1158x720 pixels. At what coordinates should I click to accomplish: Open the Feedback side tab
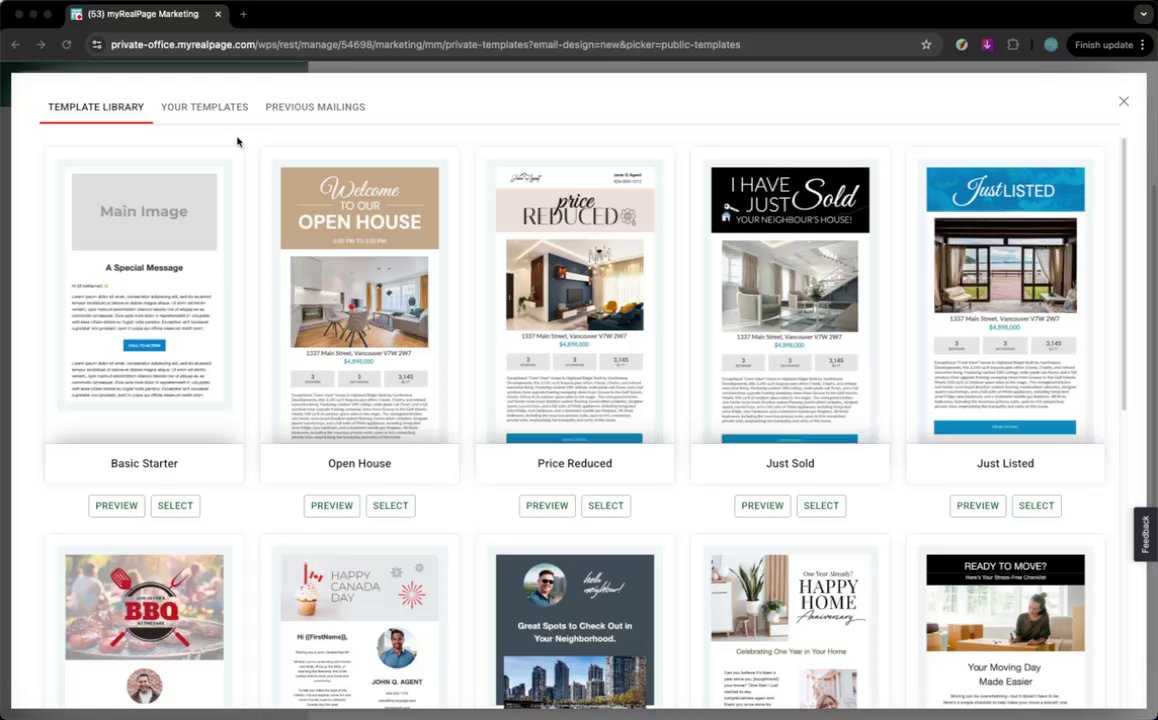1145,534
